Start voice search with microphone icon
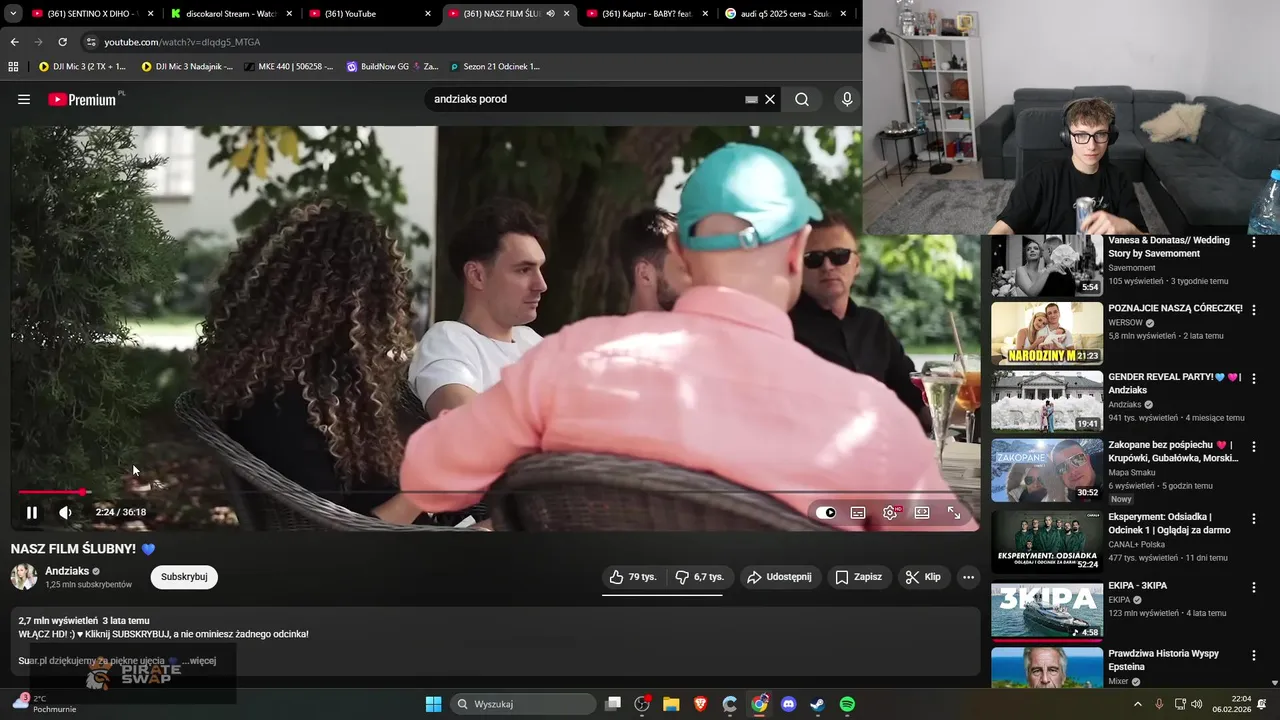Screen dimensions: 1280x720 [x=847, y=99]
